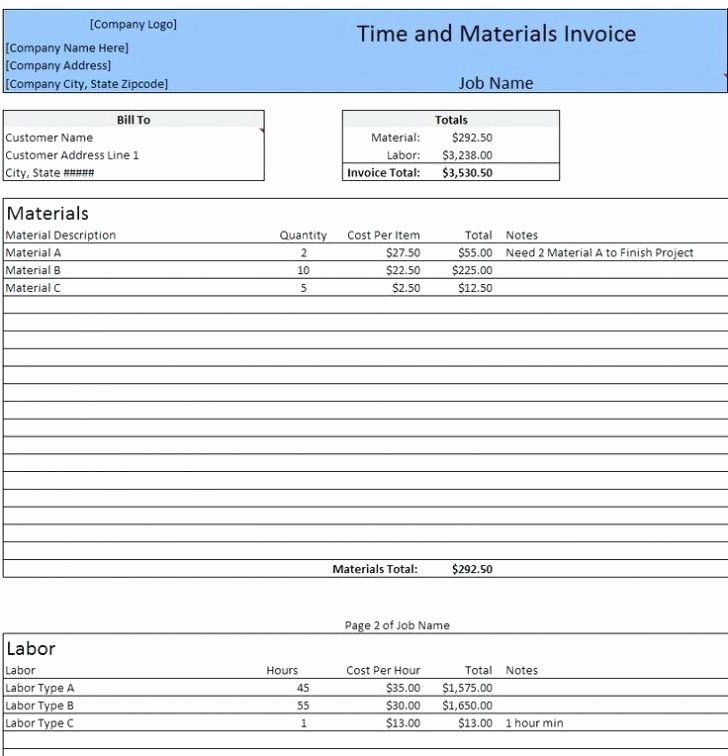Click the Quantity column header
Viewport: 728px width, 756px height.
303,235
